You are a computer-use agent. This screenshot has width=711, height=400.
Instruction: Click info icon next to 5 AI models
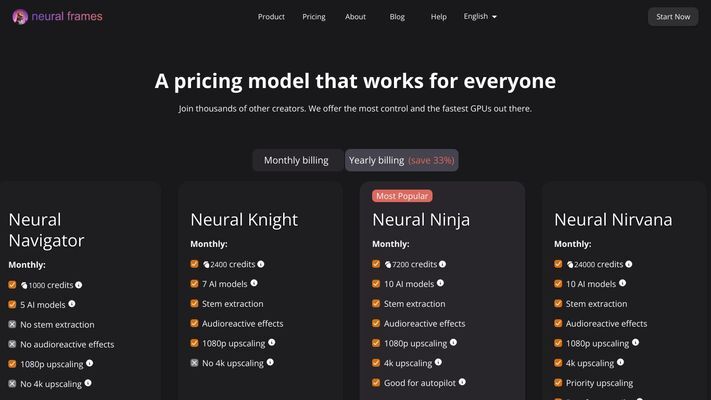coord(72,304)
